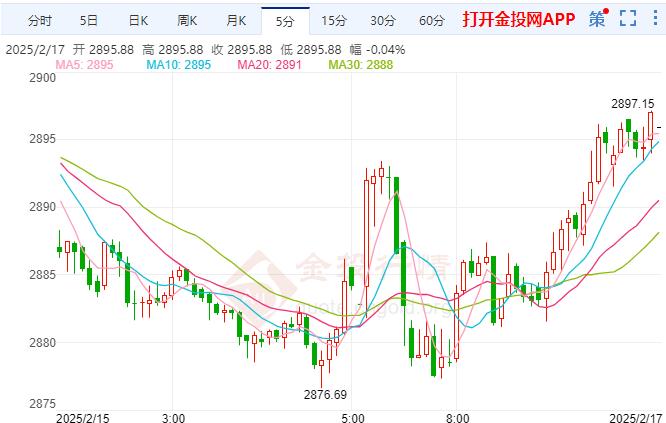Viewport: 666px width, 423px height.
Task: Click the MA30: 2888 indicator label
Action: tap(361, 65)
